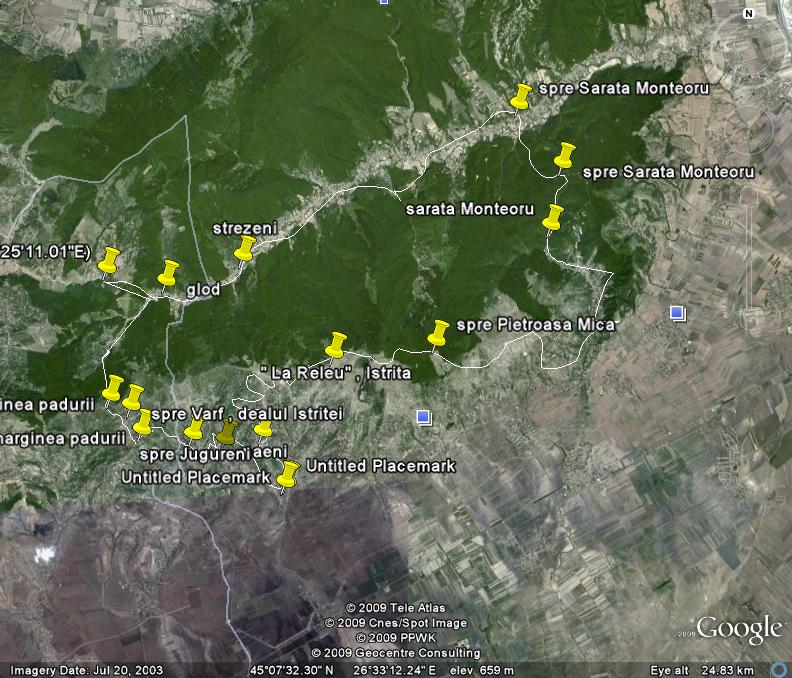Select the 'strezeni' placemark pushpin

point(245,249)
